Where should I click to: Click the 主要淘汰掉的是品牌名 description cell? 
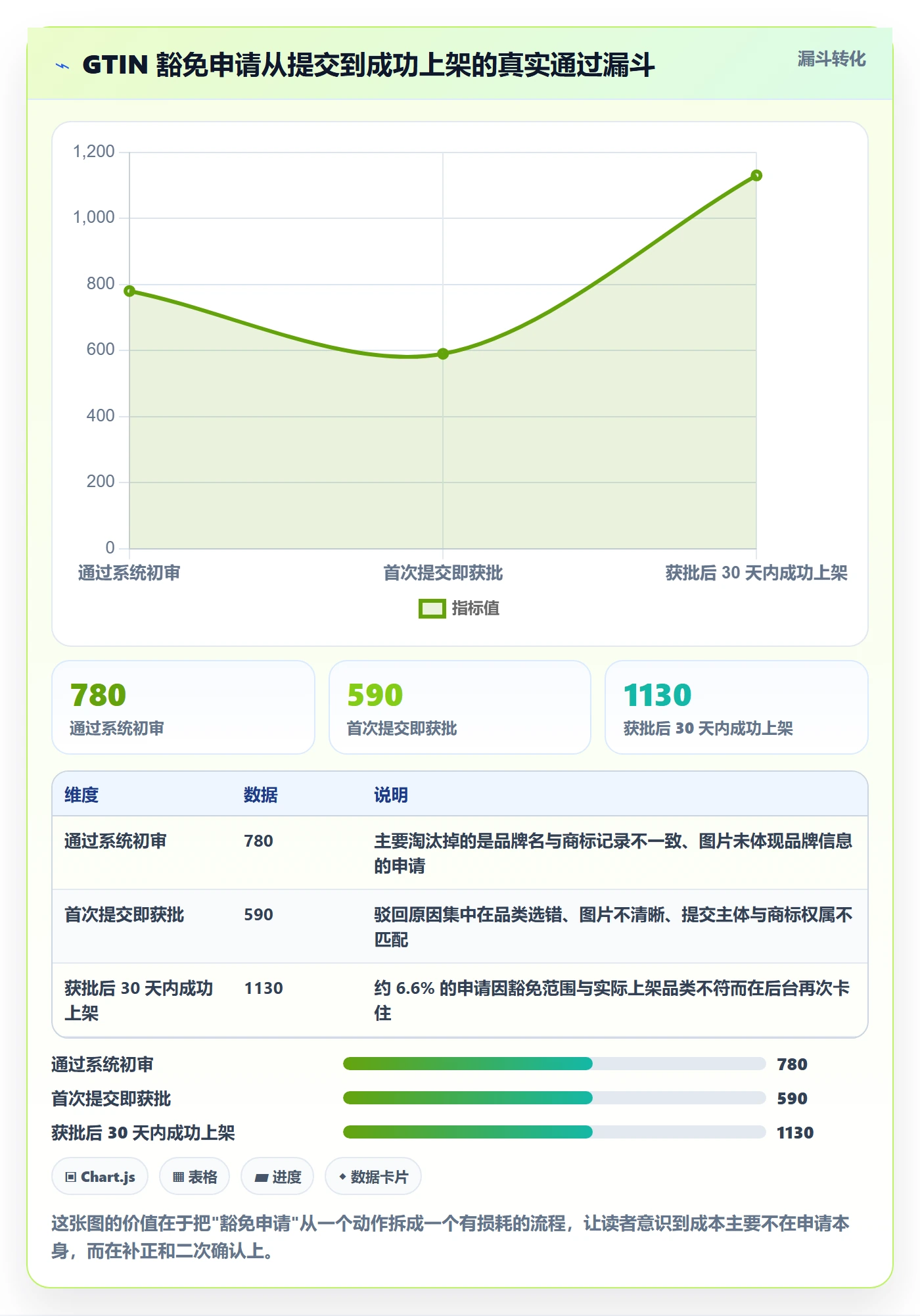coord(614,853)
